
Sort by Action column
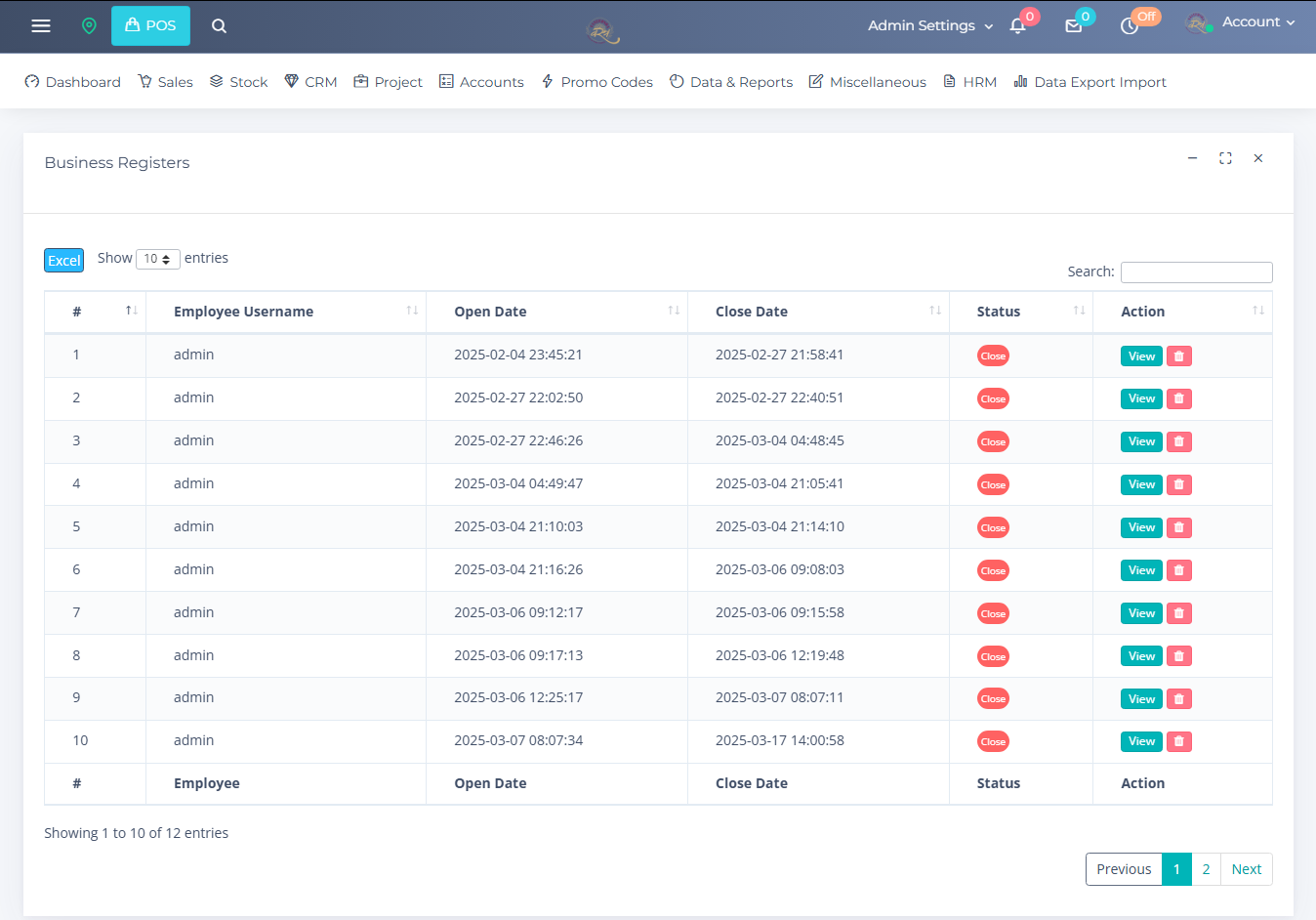point(1182,312)
